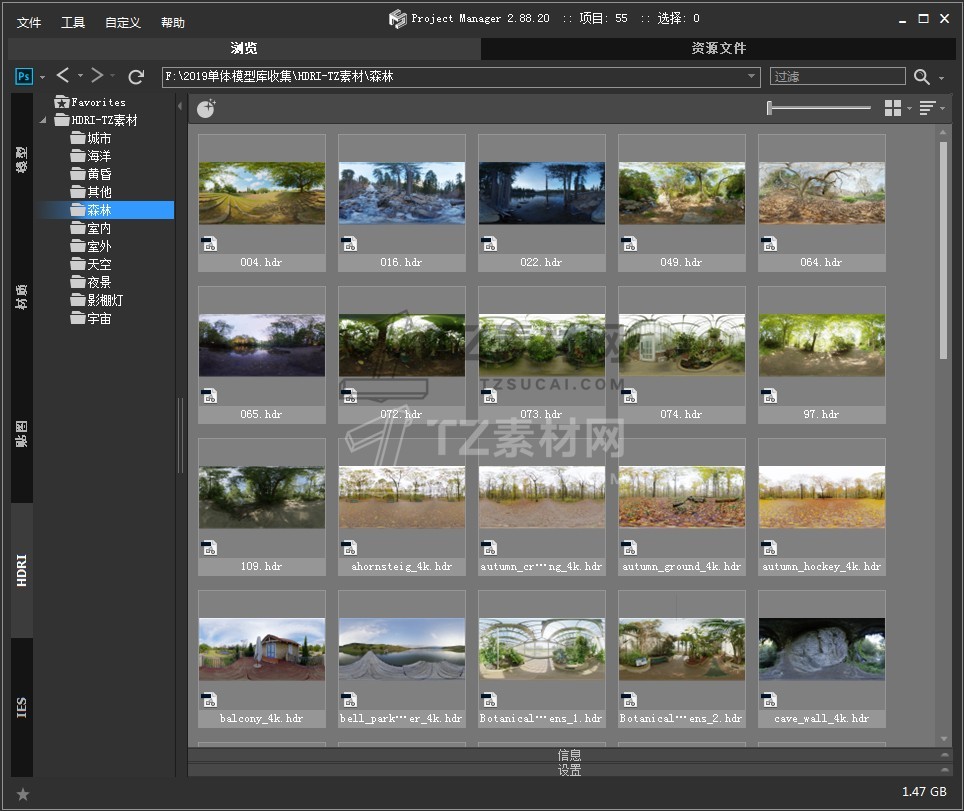
Task: Select the cave_wall_4k.hdr thumbnail
Action: [822, 659]
